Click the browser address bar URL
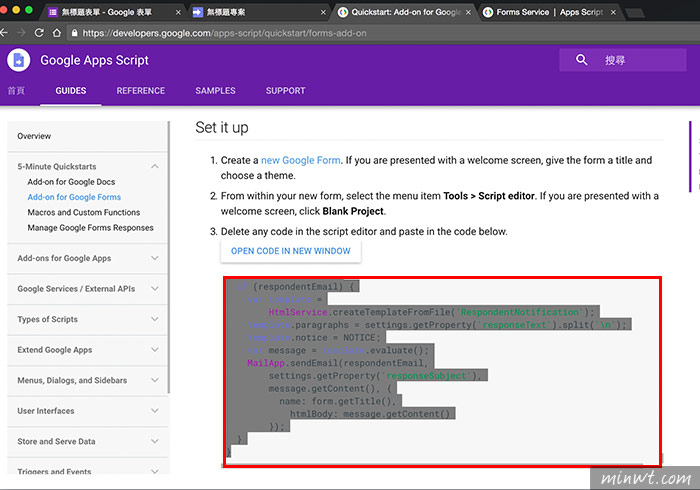Image resolution: width=700 pixels, height=490 pixels. click(224, 33)
